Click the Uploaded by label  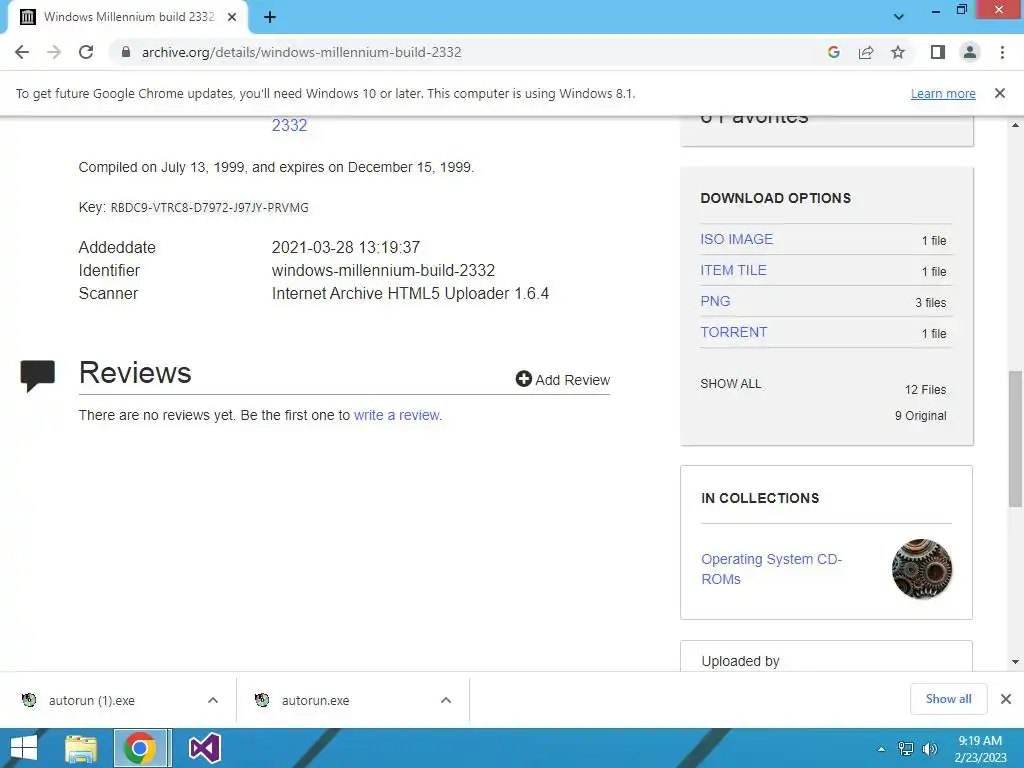coord(741,661)
